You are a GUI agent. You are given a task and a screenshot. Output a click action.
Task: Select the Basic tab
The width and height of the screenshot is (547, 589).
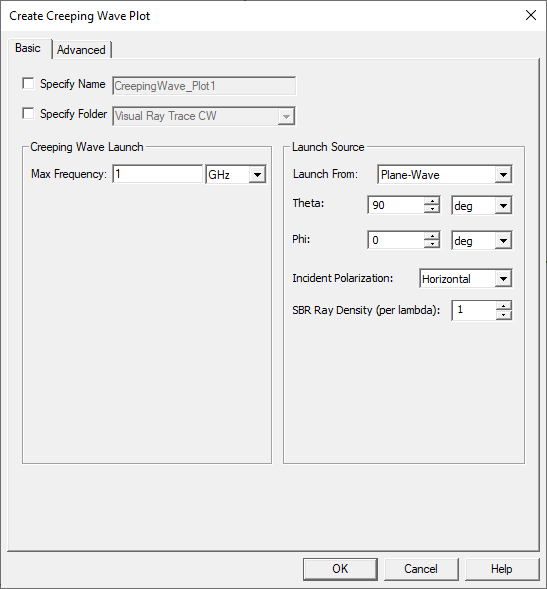pos(28,48)
